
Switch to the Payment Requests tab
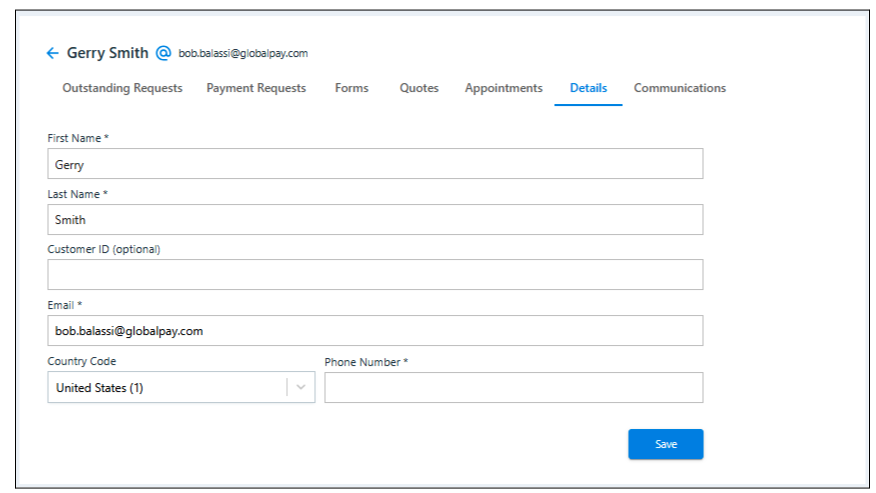click(x=256, y=88)
